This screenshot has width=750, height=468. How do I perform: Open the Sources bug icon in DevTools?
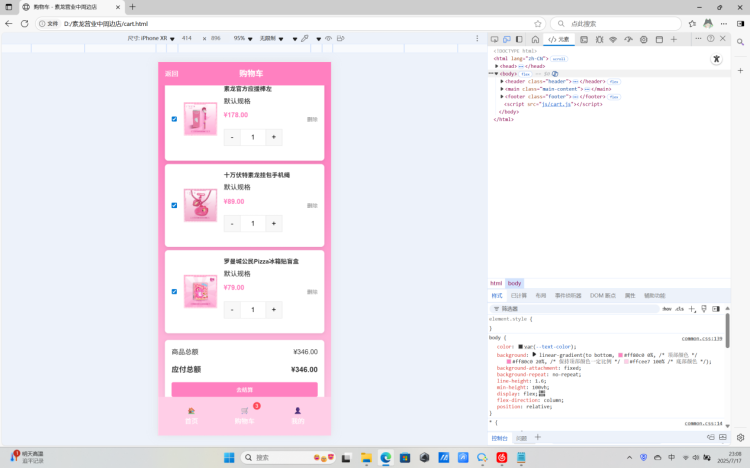click(x=599, y=39)
